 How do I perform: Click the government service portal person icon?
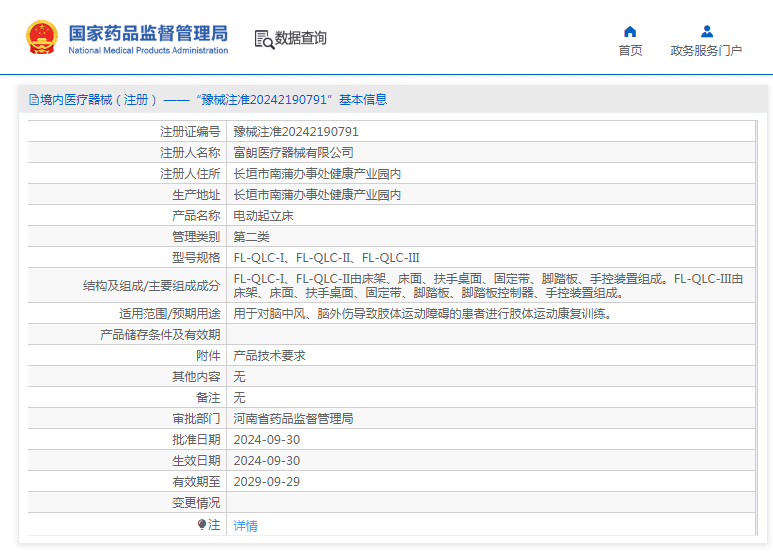coord(707,32)
